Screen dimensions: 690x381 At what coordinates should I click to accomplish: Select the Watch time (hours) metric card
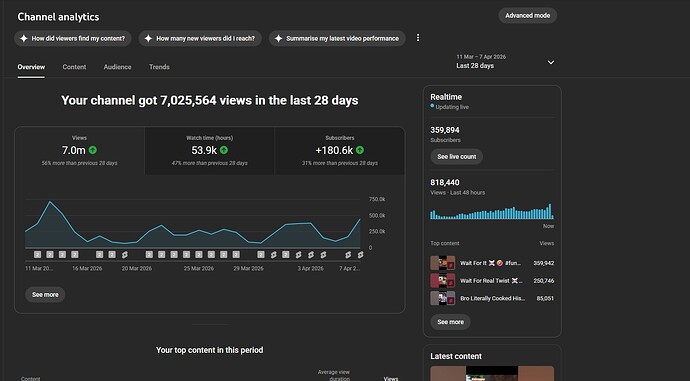[x=209, y=150]
